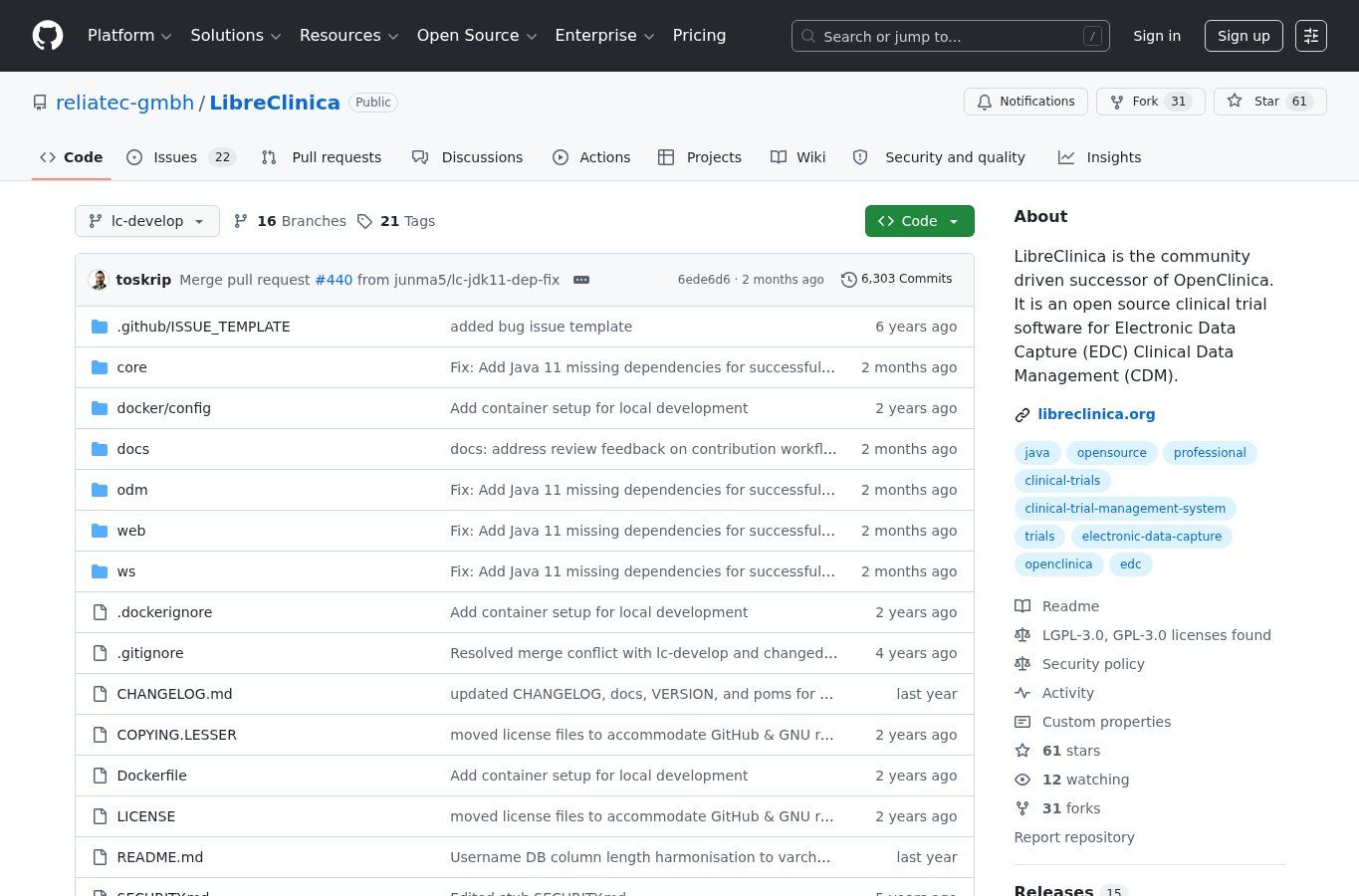Switch to the Discussions tab

[x=467, y=157]
